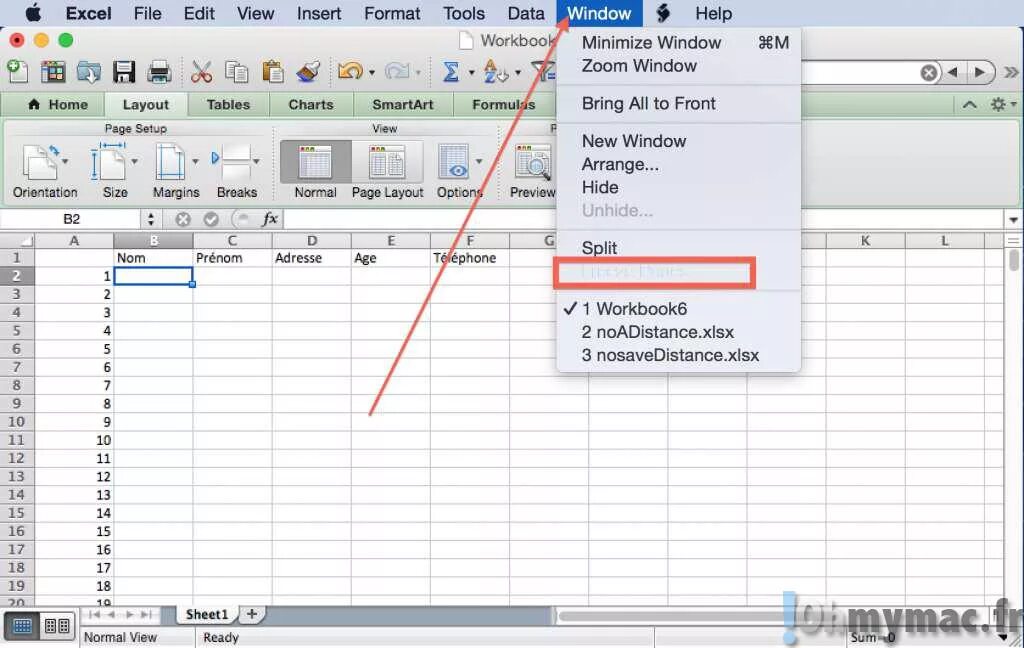Expand the formula bar arrow
The image size is (1024, 648).
click(x=1014, y=220)
